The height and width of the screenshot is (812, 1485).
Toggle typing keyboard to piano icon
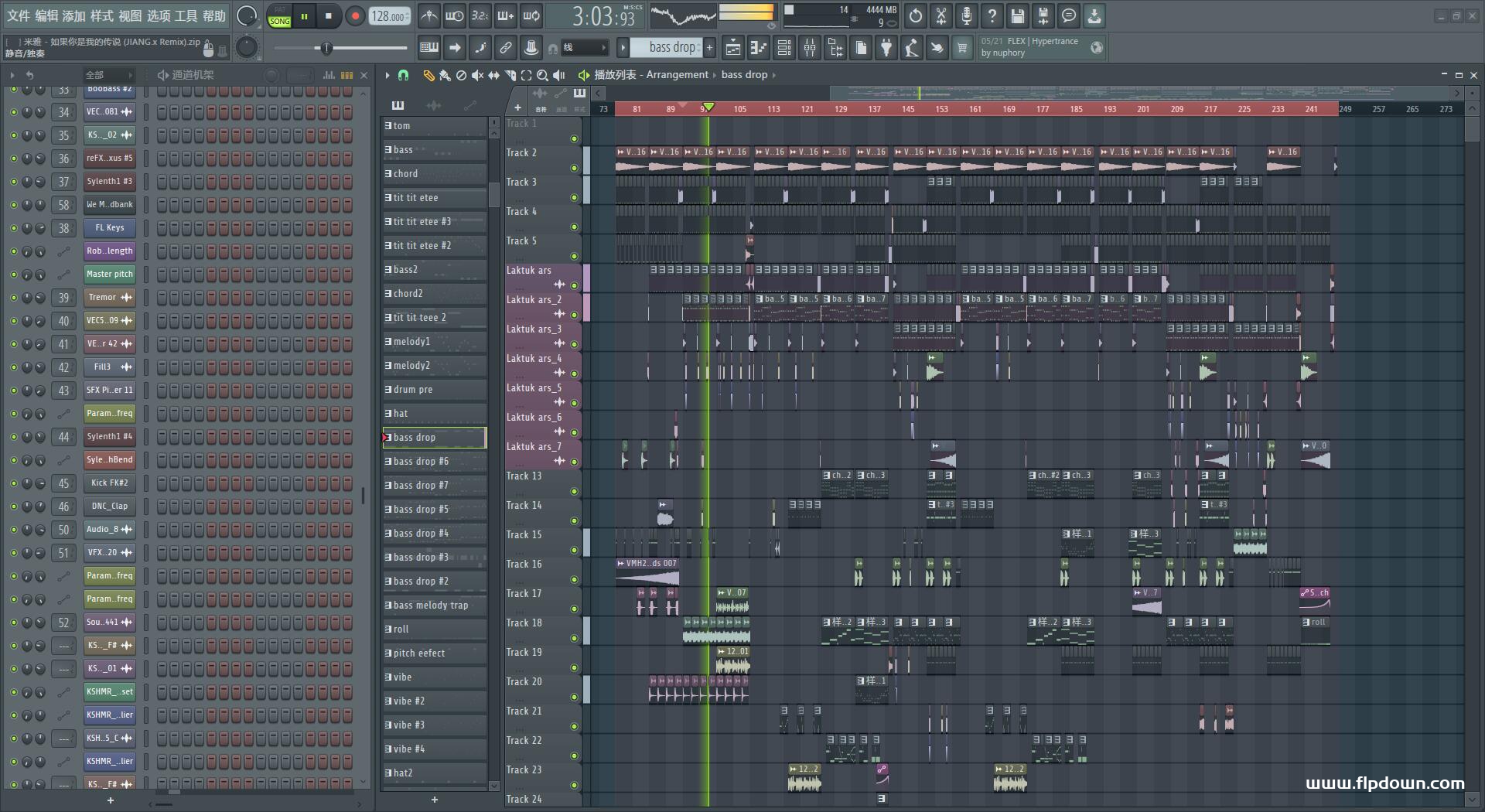click(429, 48)
